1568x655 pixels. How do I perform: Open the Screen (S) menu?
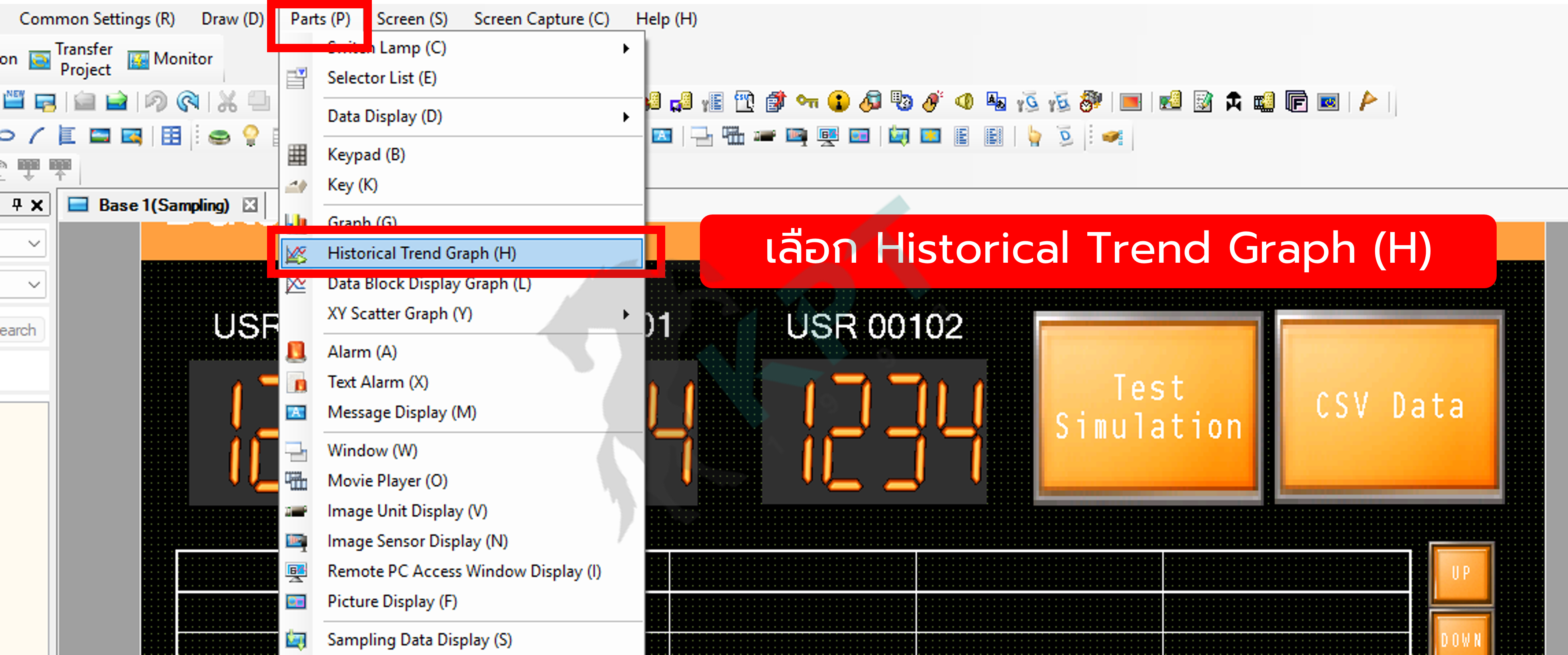(412, 19)
